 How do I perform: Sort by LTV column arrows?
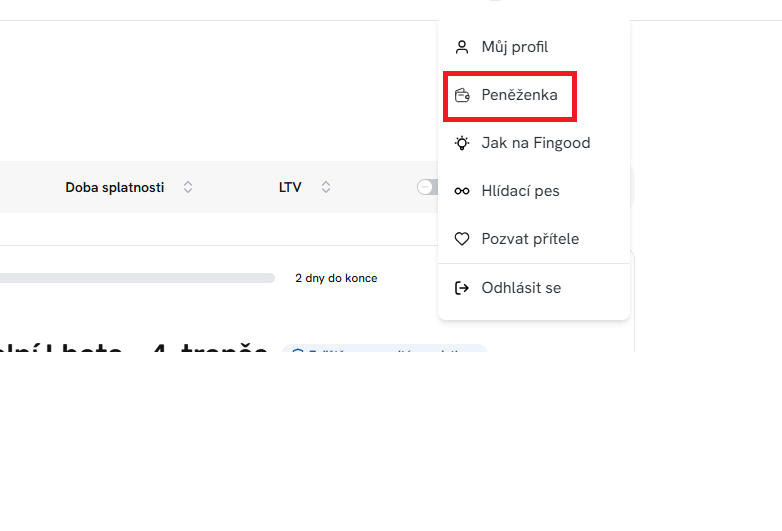(326, 187)
